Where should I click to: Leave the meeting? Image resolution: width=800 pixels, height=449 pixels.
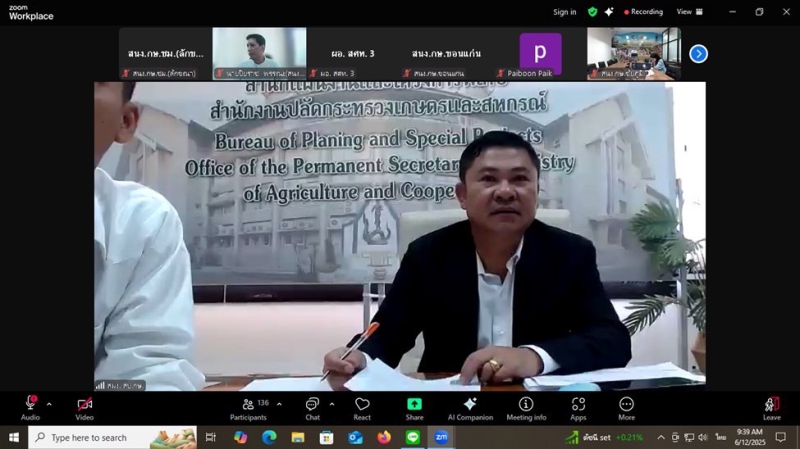point(771,409)
